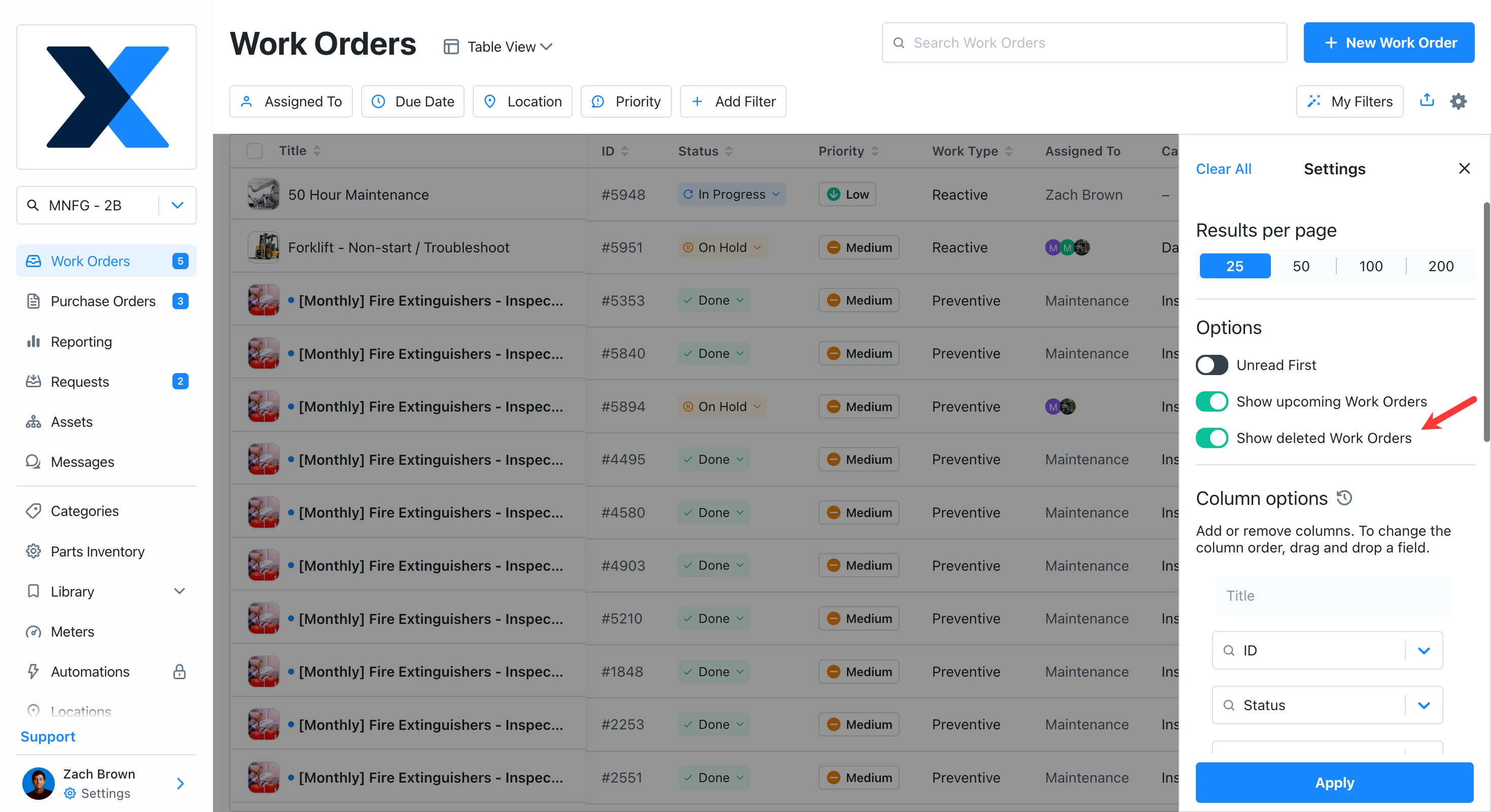Click the export/share icon next to My Filters
1491x812 pixels.
[x=1427, y=100]
